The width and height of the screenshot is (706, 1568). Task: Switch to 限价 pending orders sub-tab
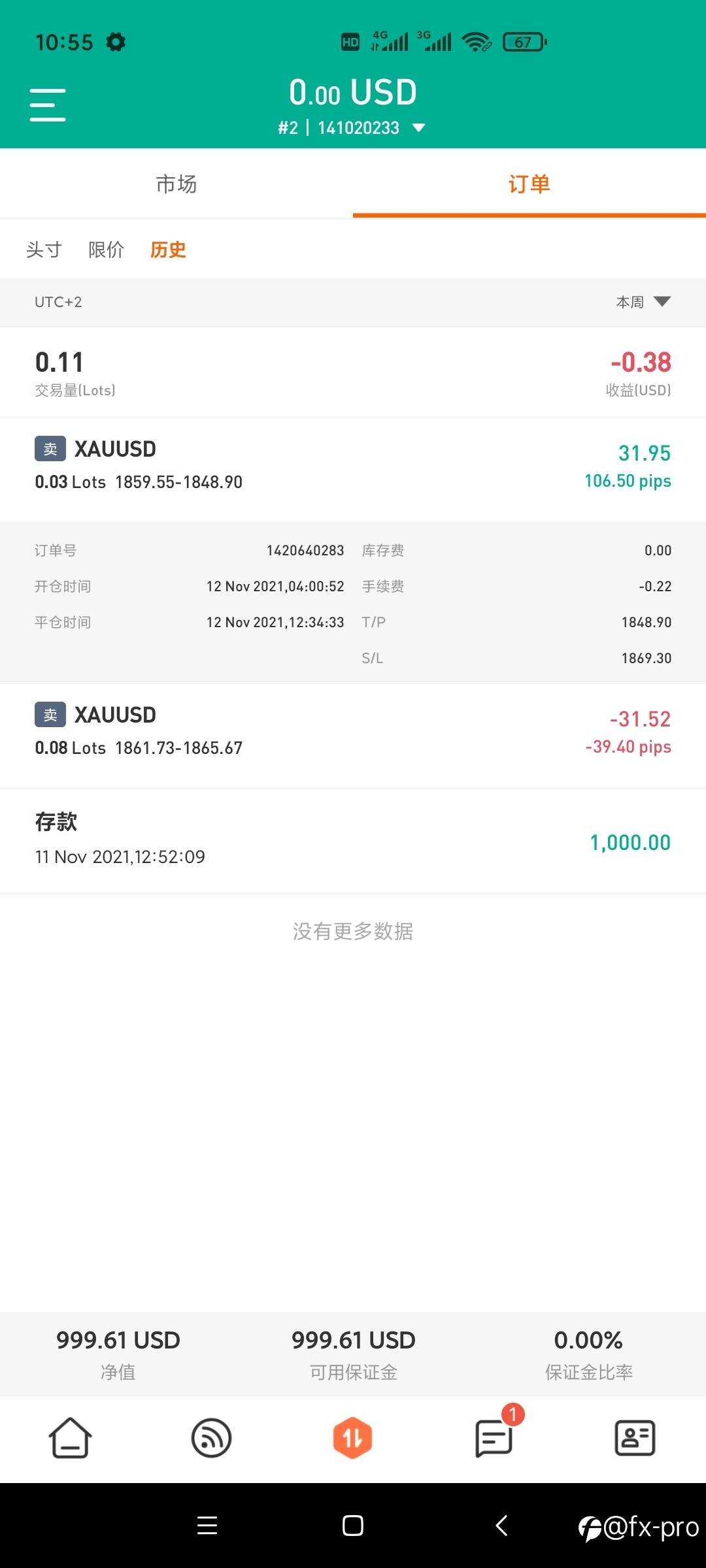(x=106, y=250)
